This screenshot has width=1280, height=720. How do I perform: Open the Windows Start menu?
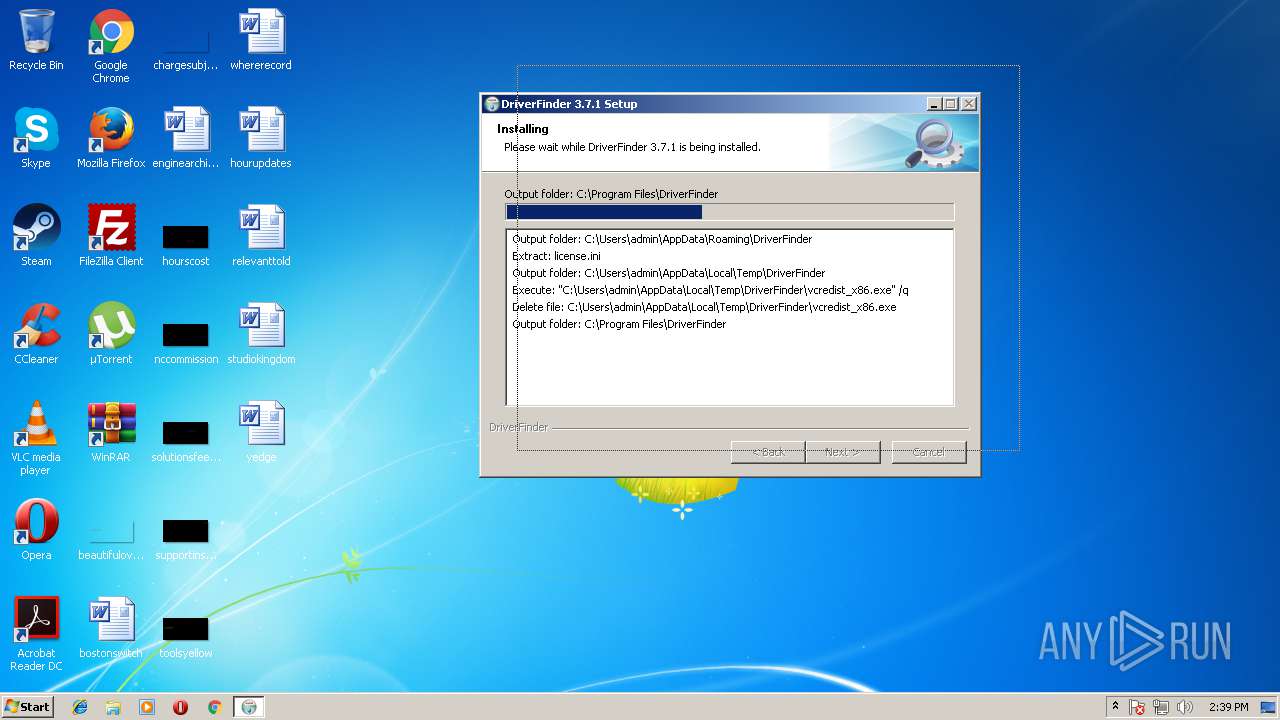(27, 707)
